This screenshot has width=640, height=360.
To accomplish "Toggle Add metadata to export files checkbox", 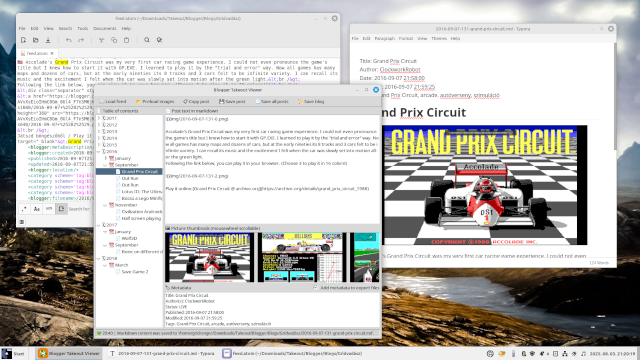I will tap(315, 288).
